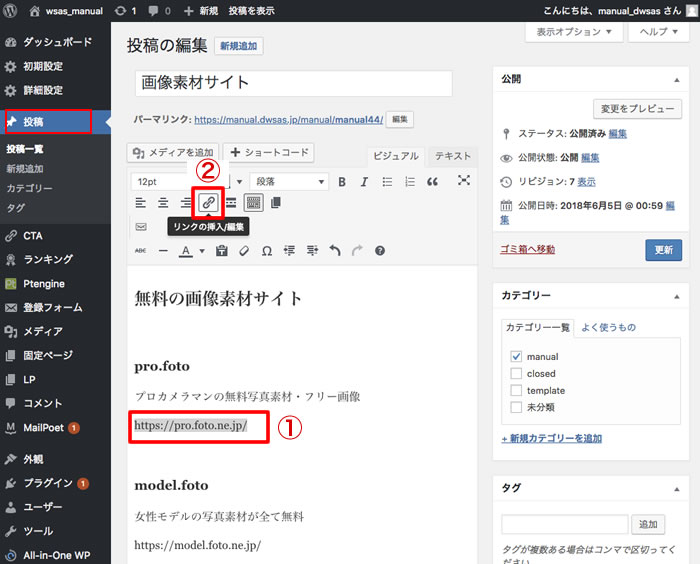Check the closed category checkbox

click(516, 374)
